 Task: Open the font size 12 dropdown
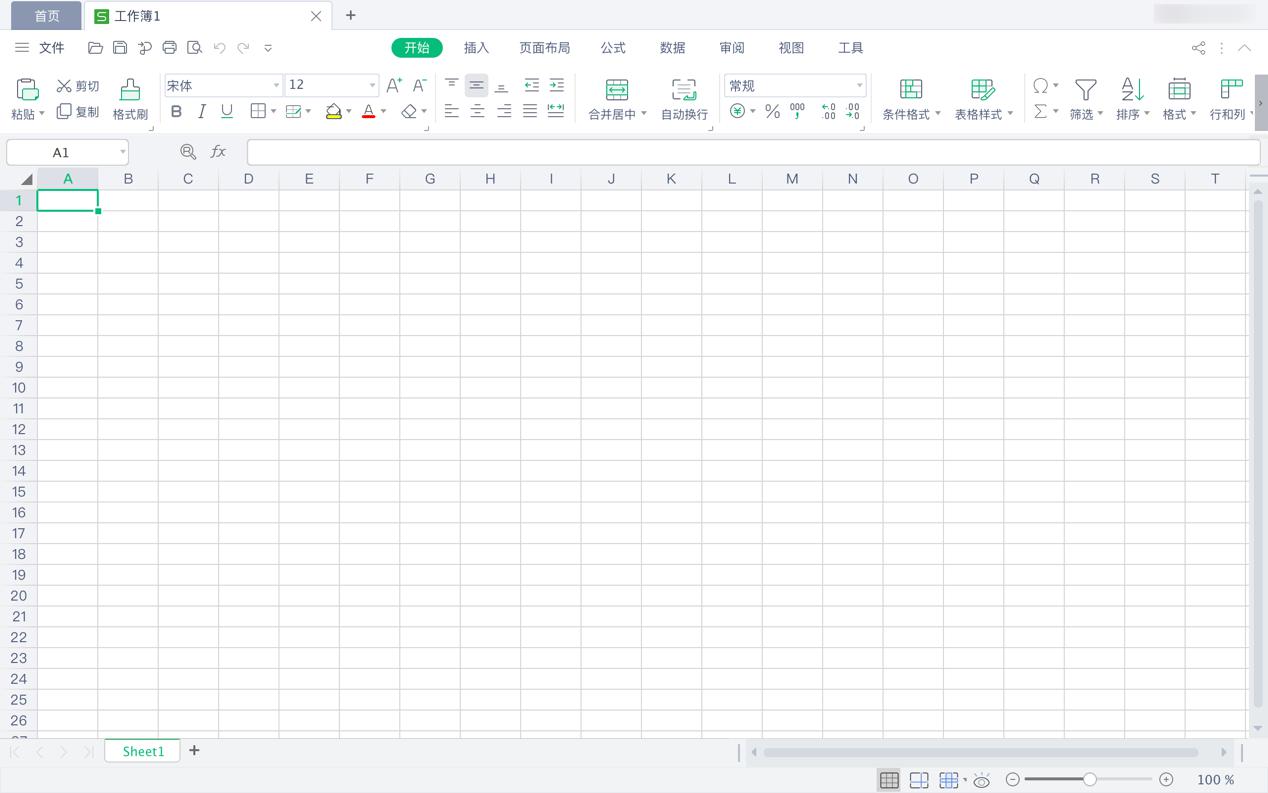(372, 86)
